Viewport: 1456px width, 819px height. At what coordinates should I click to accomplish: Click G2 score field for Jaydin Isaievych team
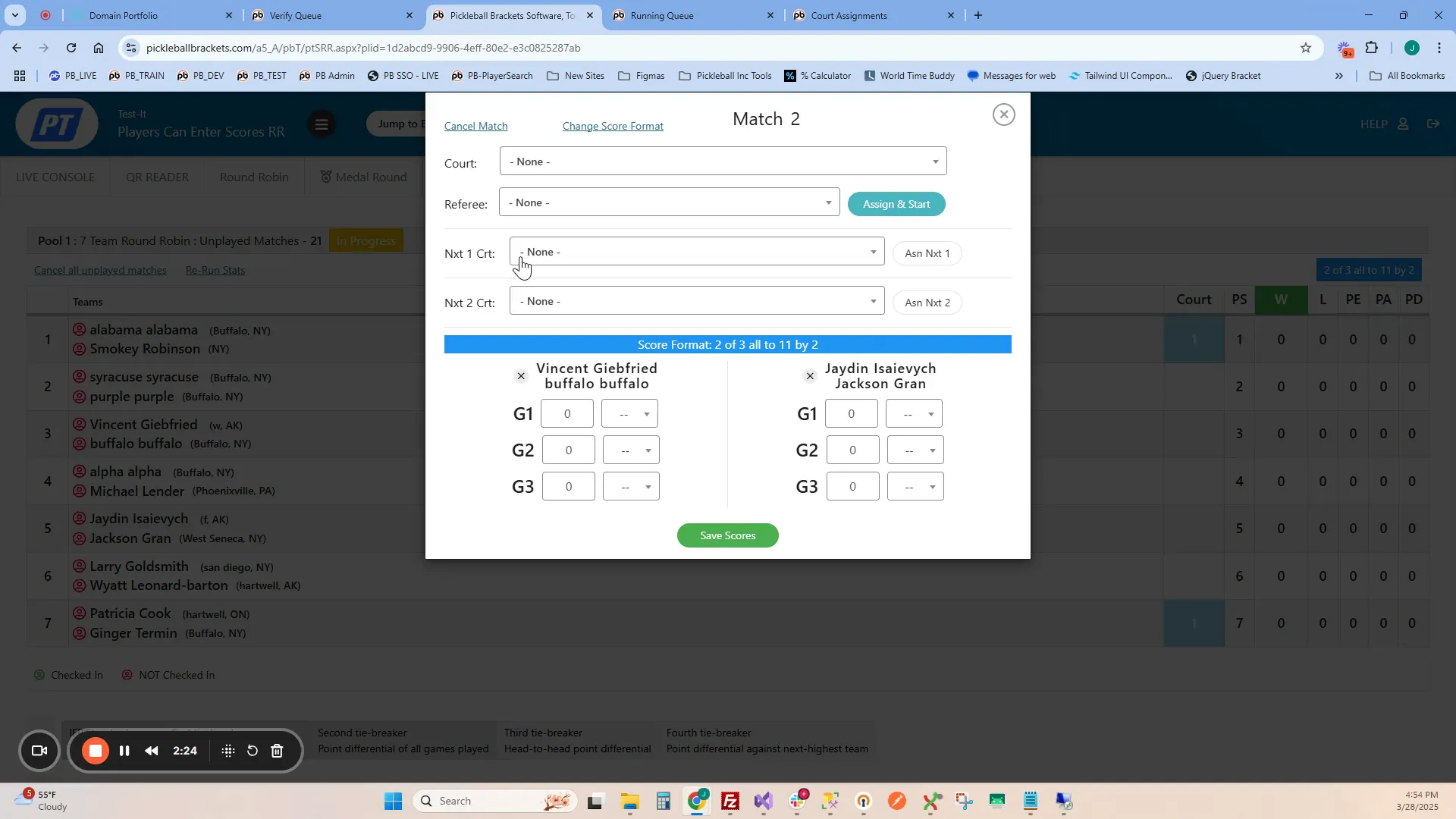852,450
